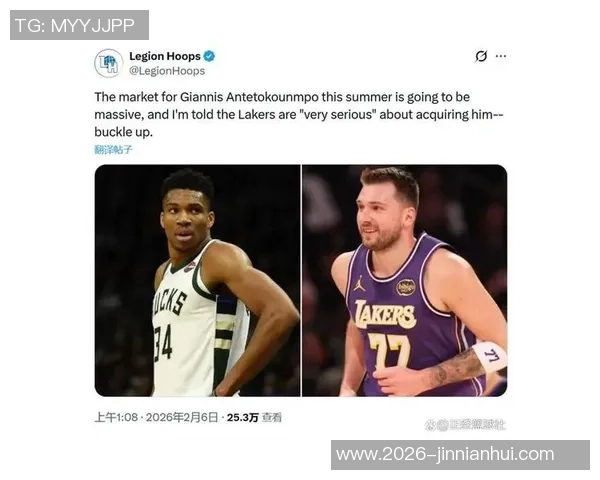Click the tweet text mentioning Giannis Antetokounmpo
The width and height of the screenshot is (600, 480).
298,114
